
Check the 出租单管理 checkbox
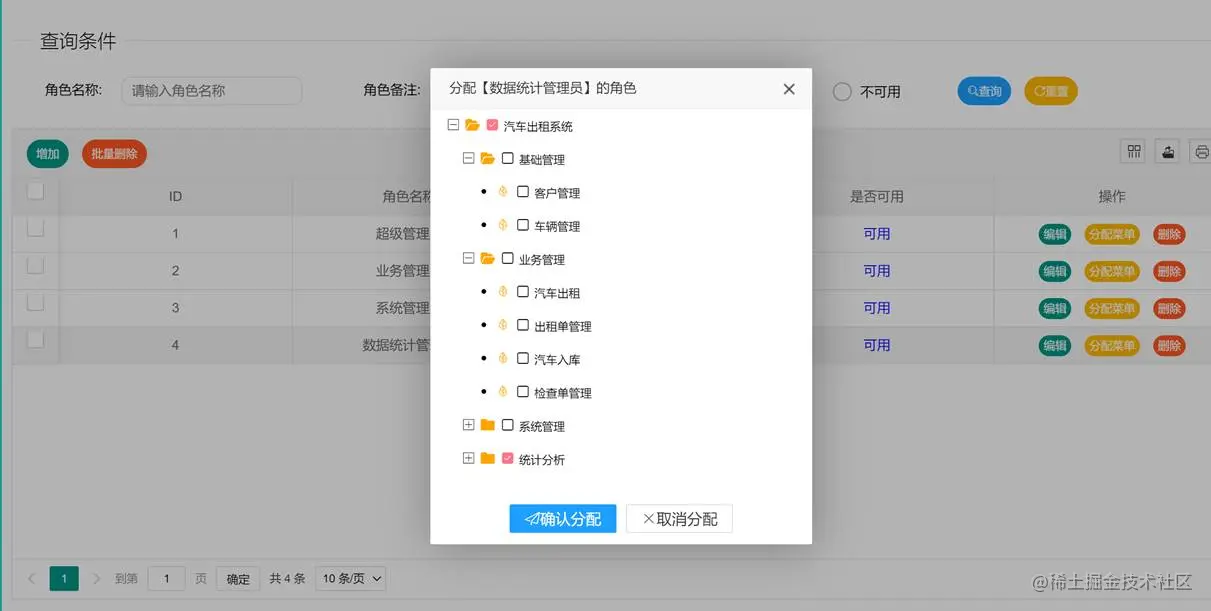(x=523, y=324)
